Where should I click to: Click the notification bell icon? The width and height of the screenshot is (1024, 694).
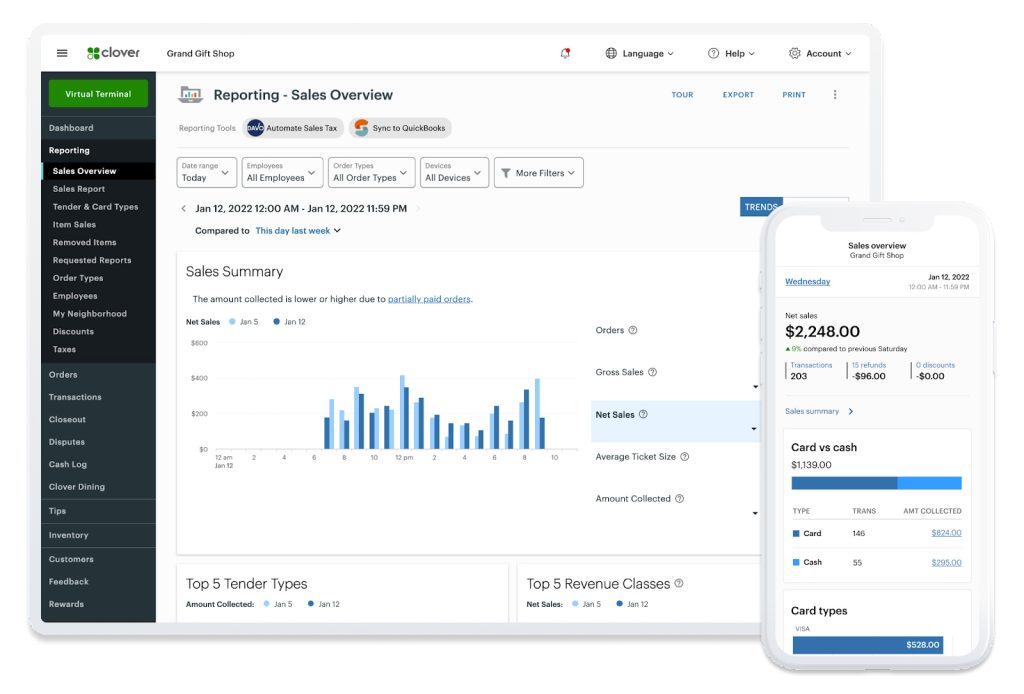click(x=566, y=53)
